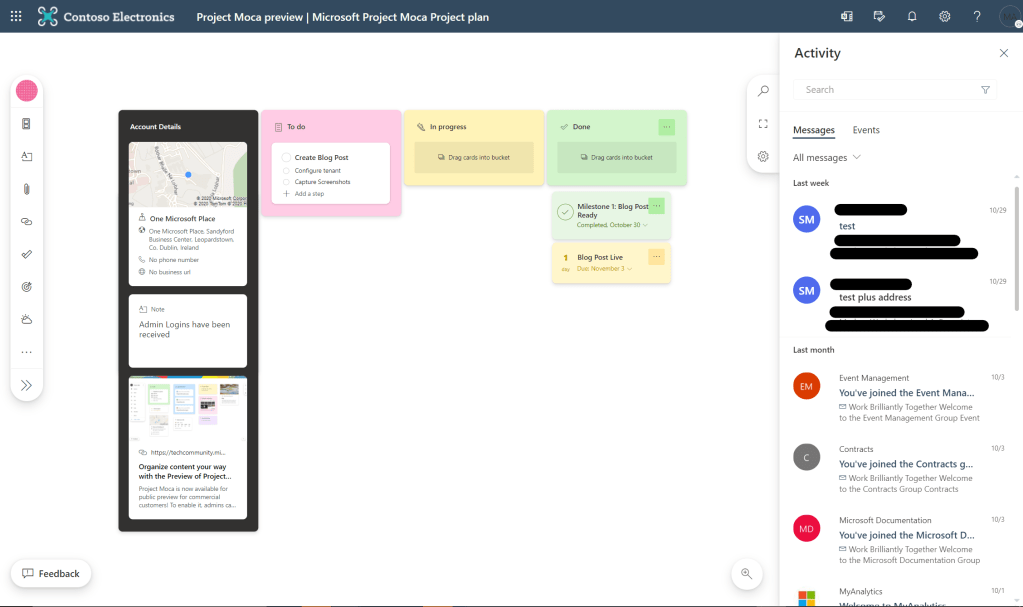Click the attachment paperclip icon in left toolbar

pos(27,189)
